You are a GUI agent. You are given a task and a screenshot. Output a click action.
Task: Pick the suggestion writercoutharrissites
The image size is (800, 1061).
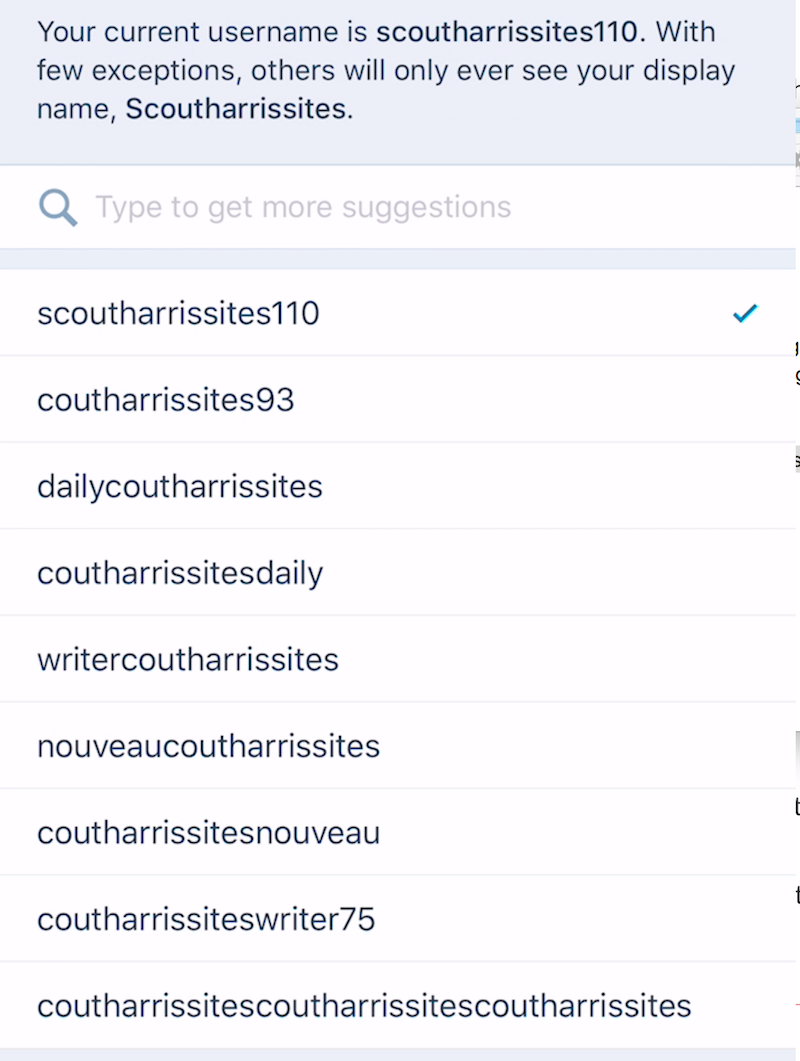[x=187, y=659]
